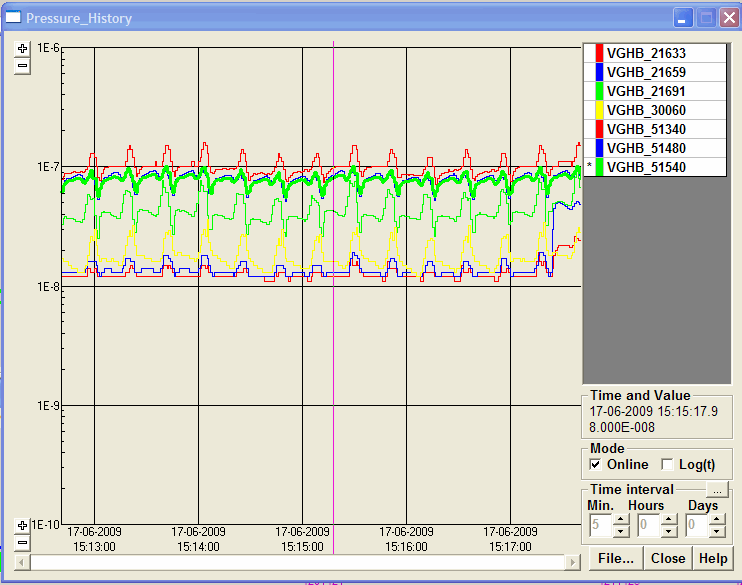742x585 pixels.
Task: Select VGHB_51480 gauge entry
Action: (655, 148)
